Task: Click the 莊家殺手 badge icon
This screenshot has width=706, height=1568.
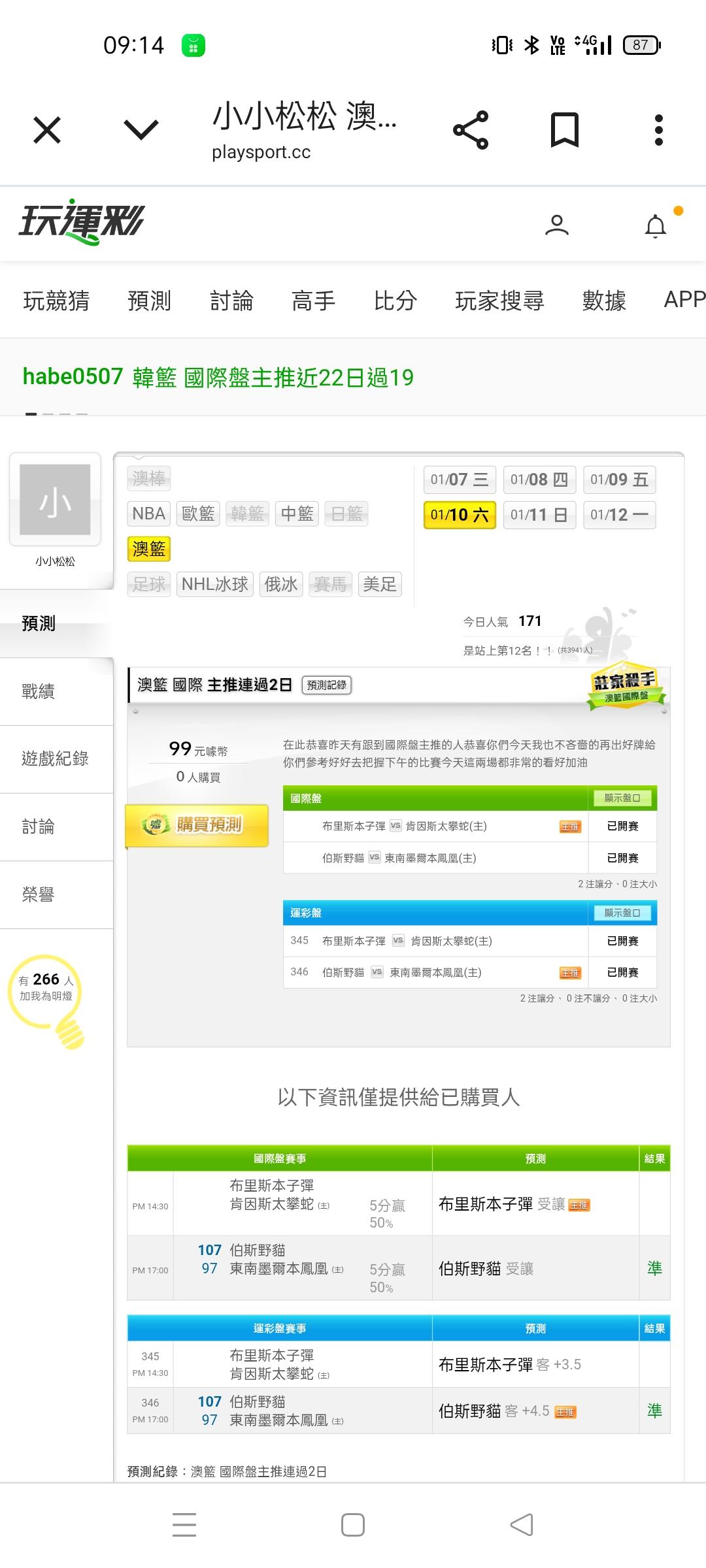Action: [626, 686]
